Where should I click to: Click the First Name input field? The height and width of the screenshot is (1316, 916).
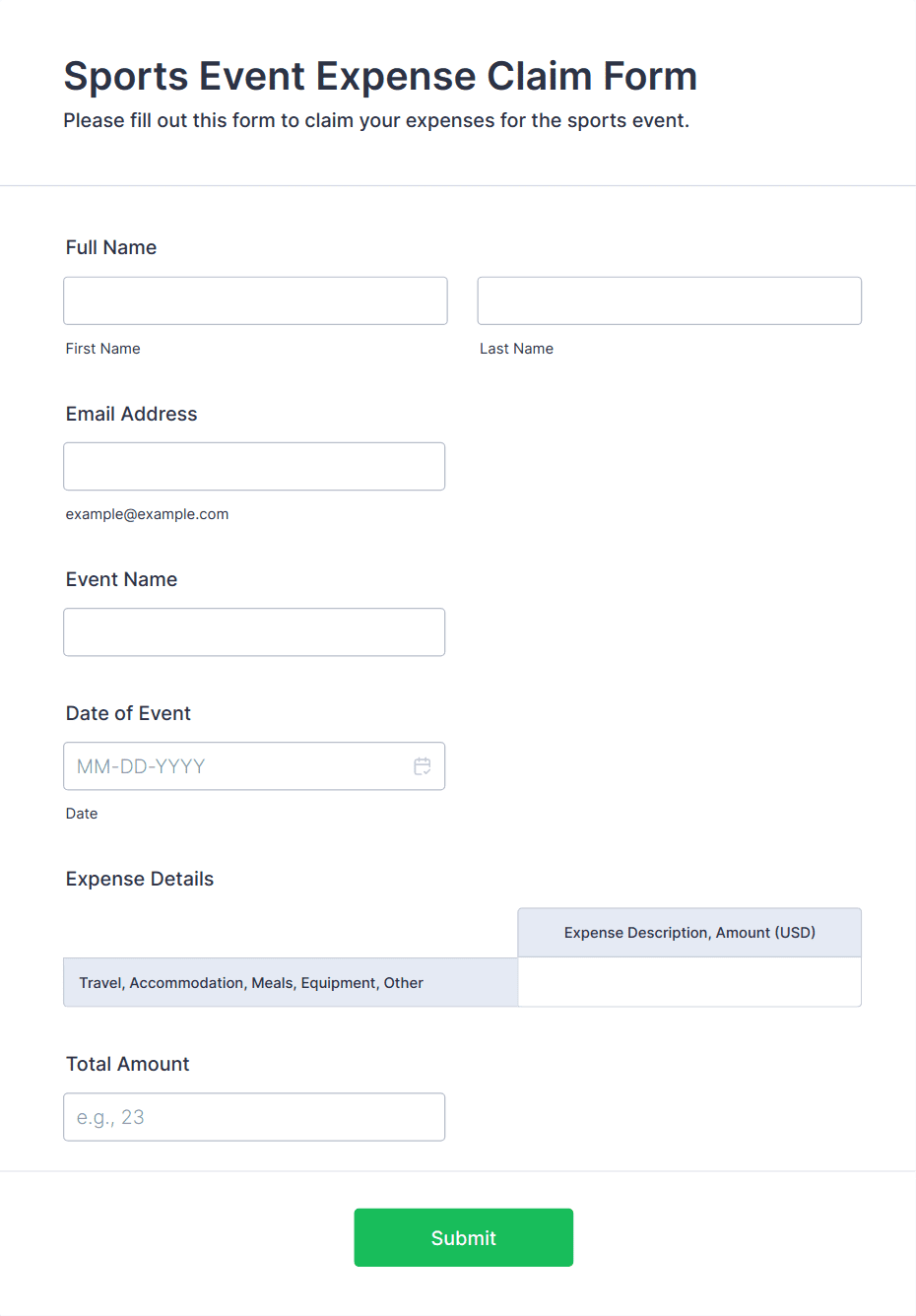[x=255, y=300]
